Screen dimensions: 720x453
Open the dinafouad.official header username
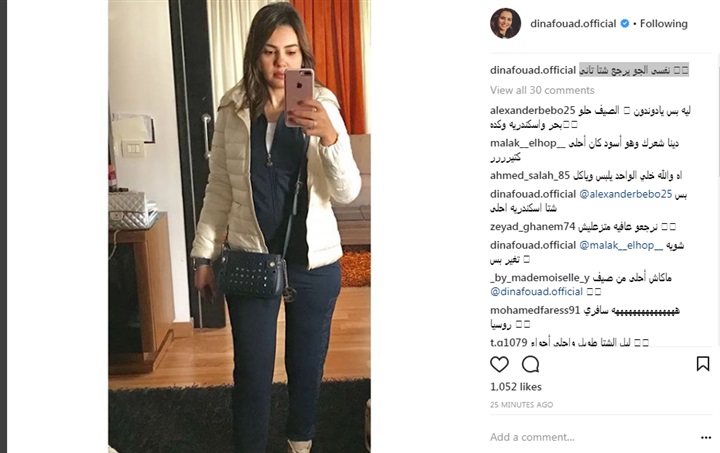[573, 23]
